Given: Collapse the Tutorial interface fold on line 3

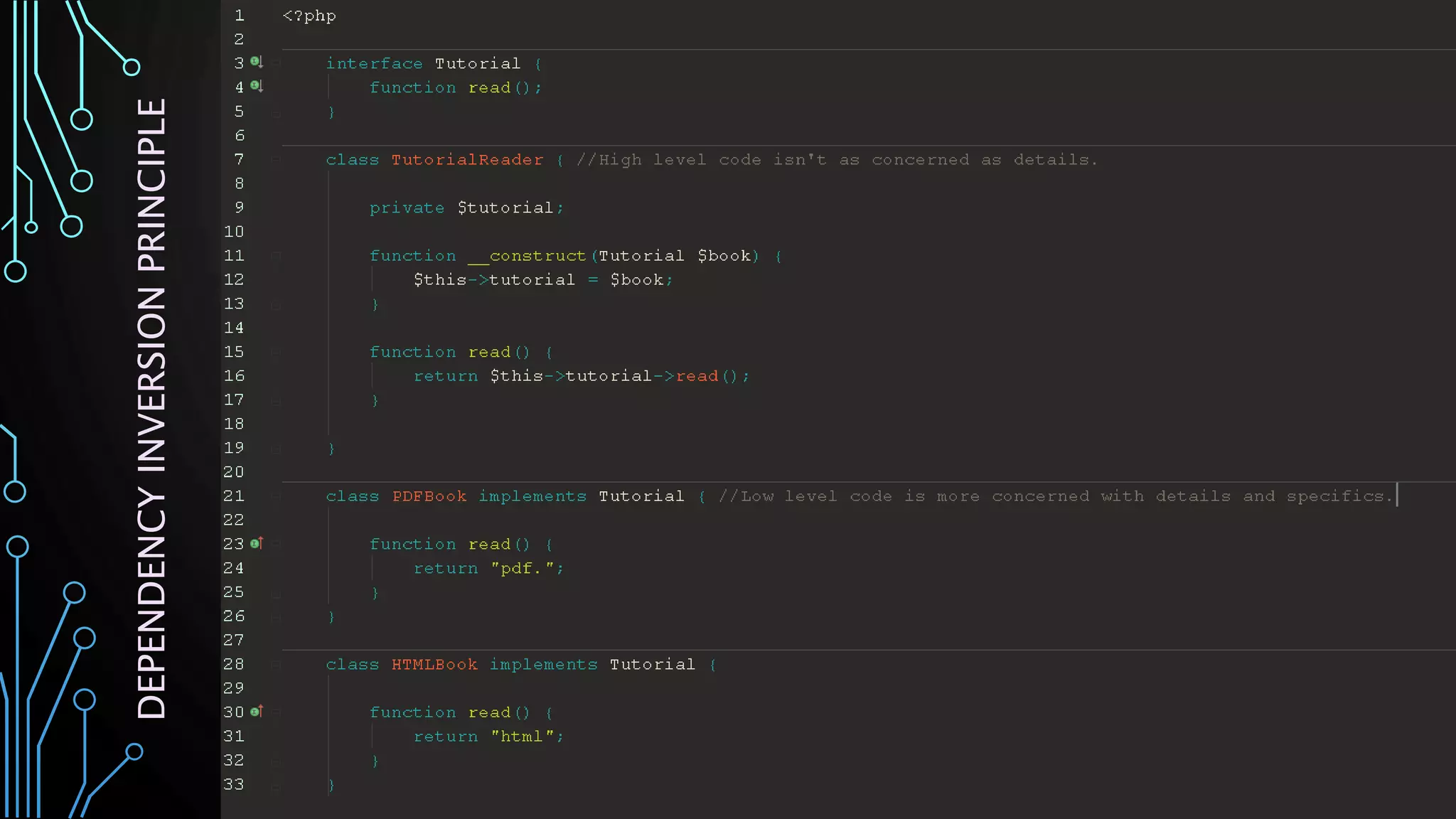Looking at the screenshot, I should coord(276,63).
